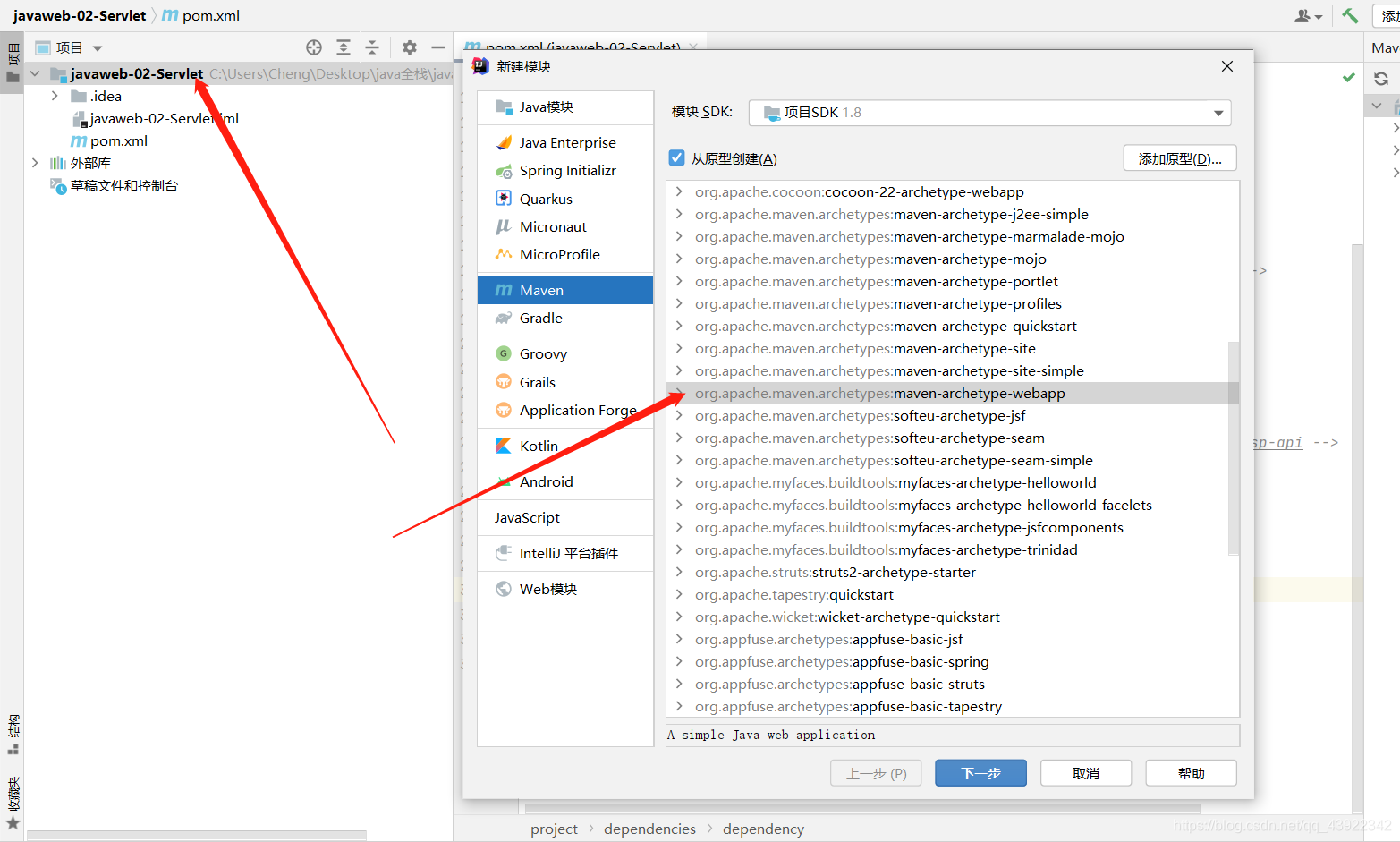1400x842 pixels.
Task: Expand the .idea folder
Action: tap(55, 96)
